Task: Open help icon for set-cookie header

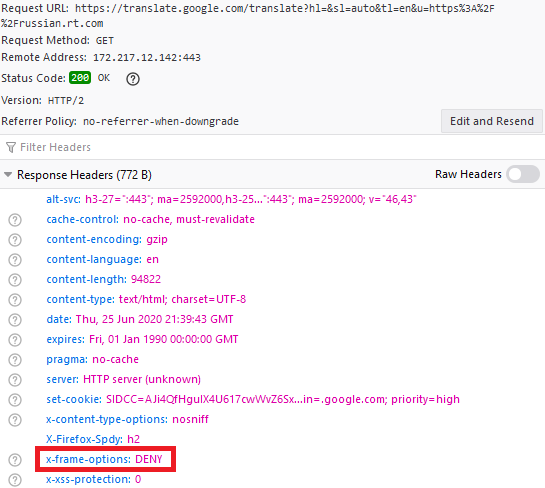Action: click(15, 400)
